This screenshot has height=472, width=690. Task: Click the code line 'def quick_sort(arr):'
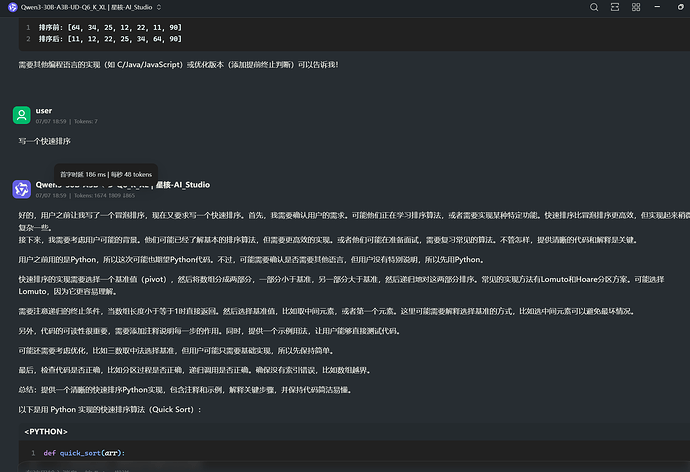(84, 453)
